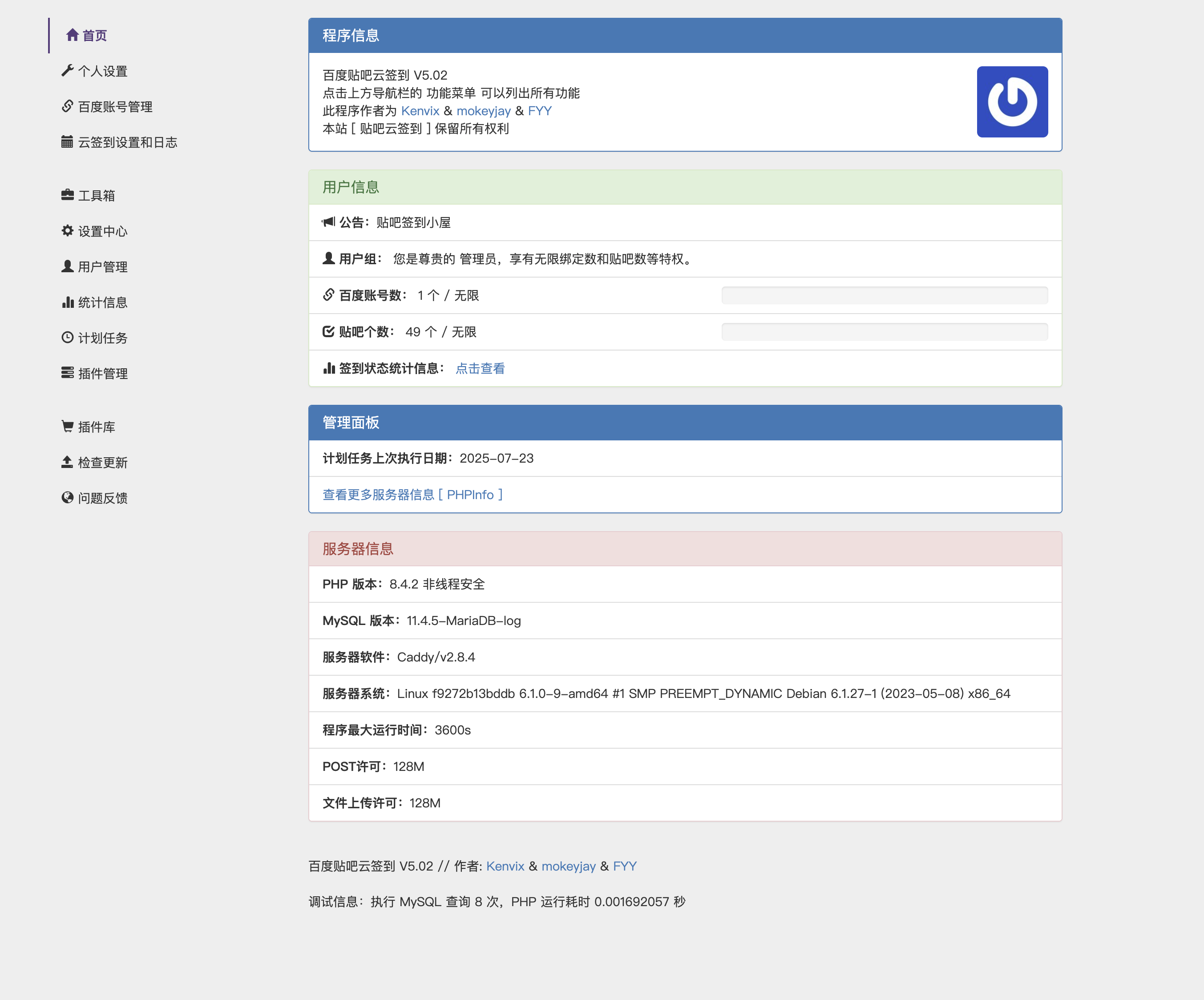1204x1000 pixels.
Task: Click server software Caddy/v2.8.4
Action: tap(436, 657)
